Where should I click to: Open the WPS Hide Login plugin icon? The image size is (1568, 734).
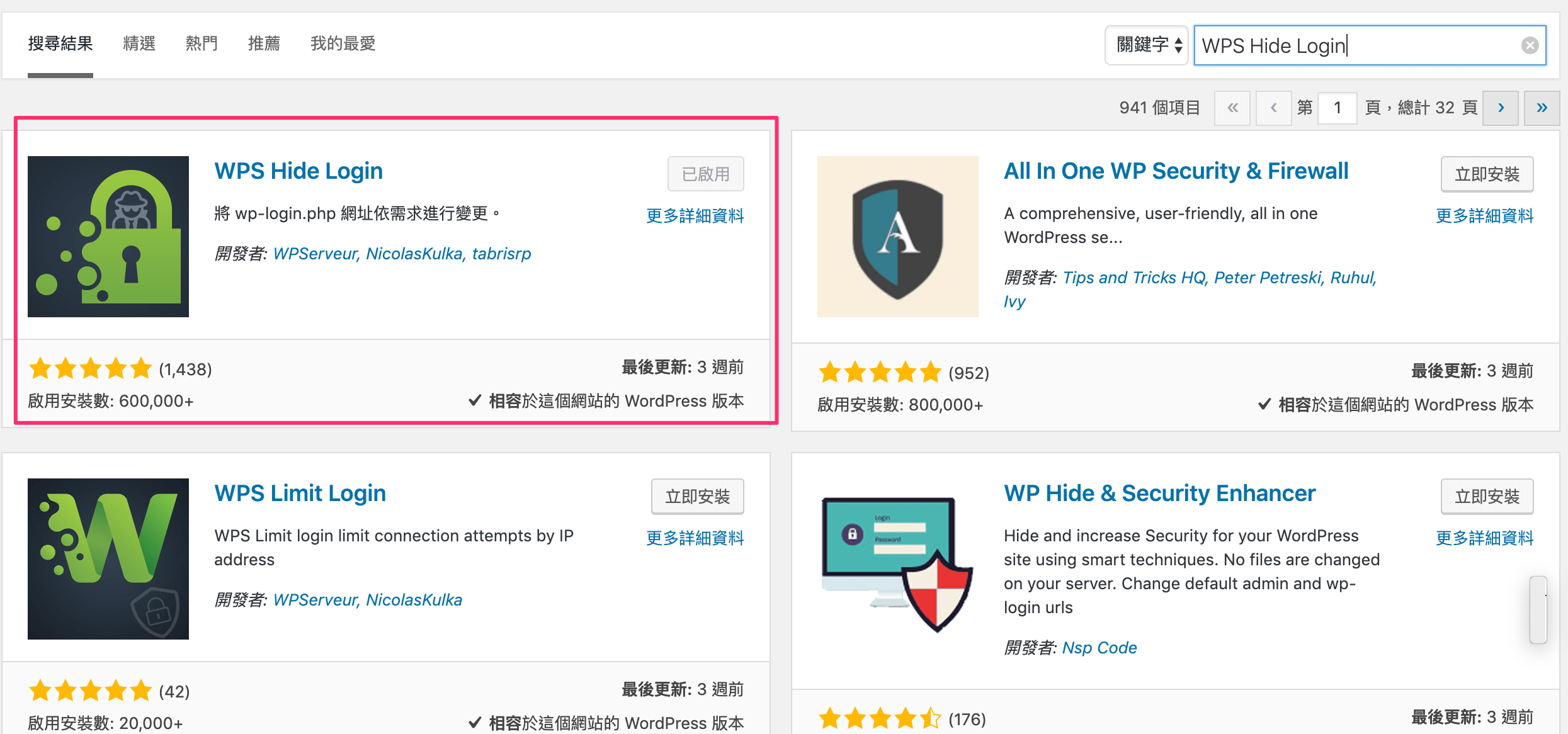[x=108, y=237]
